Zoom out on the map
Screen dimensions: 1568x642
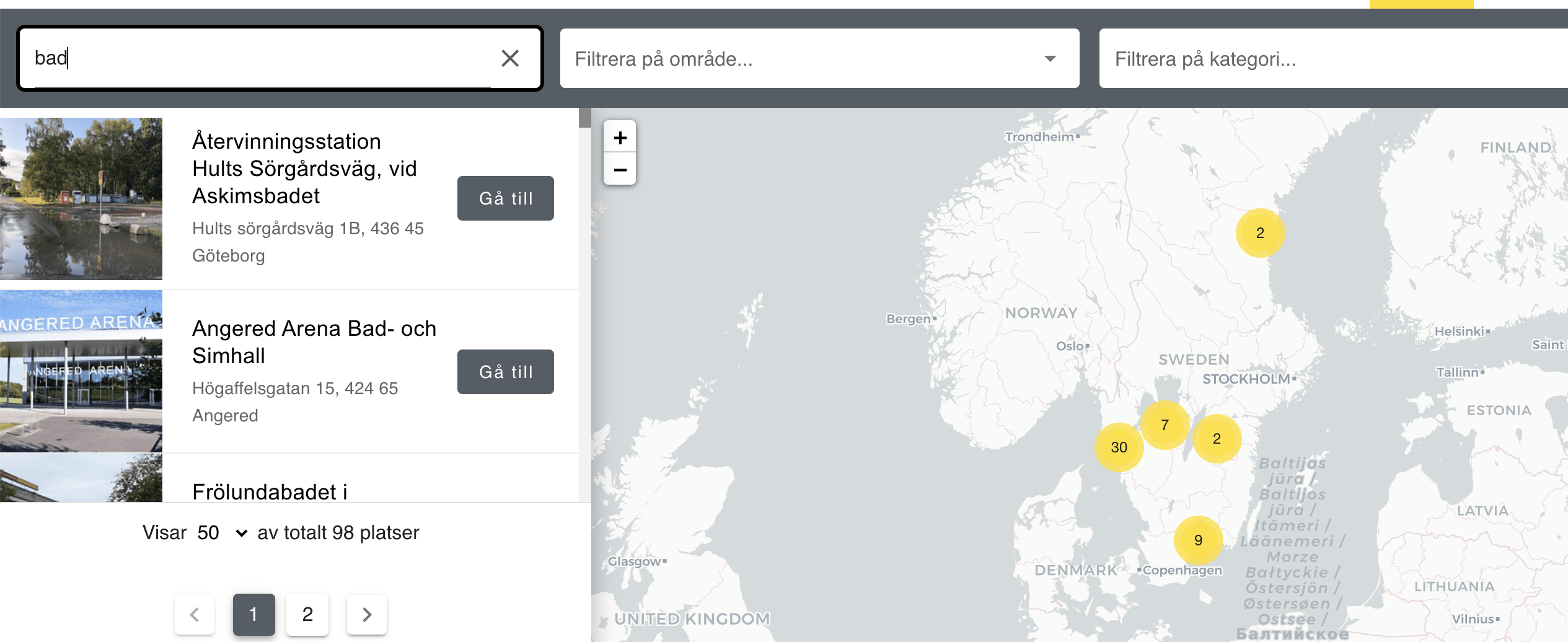point(620,170)
